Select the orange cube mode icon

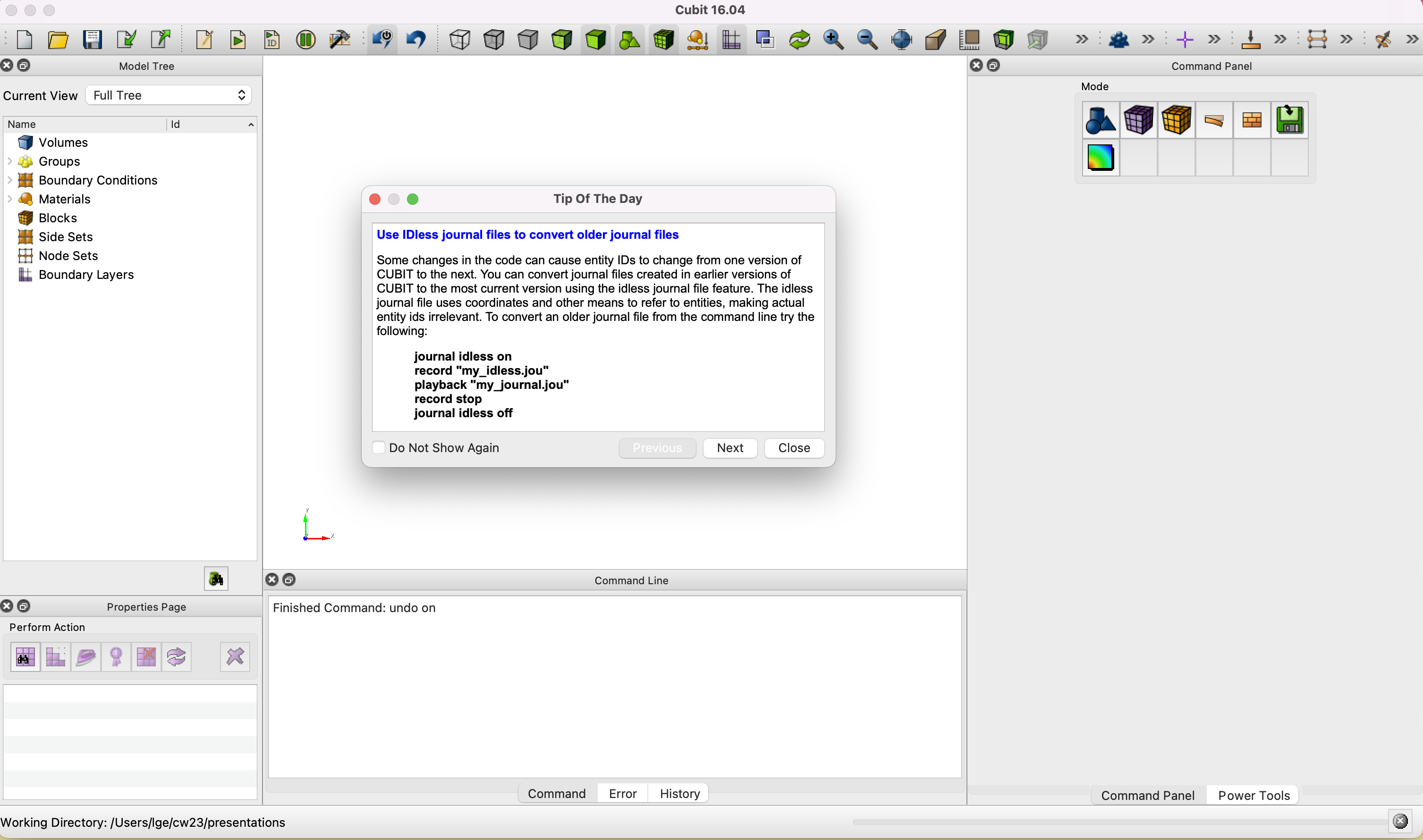coord(1176,119)
